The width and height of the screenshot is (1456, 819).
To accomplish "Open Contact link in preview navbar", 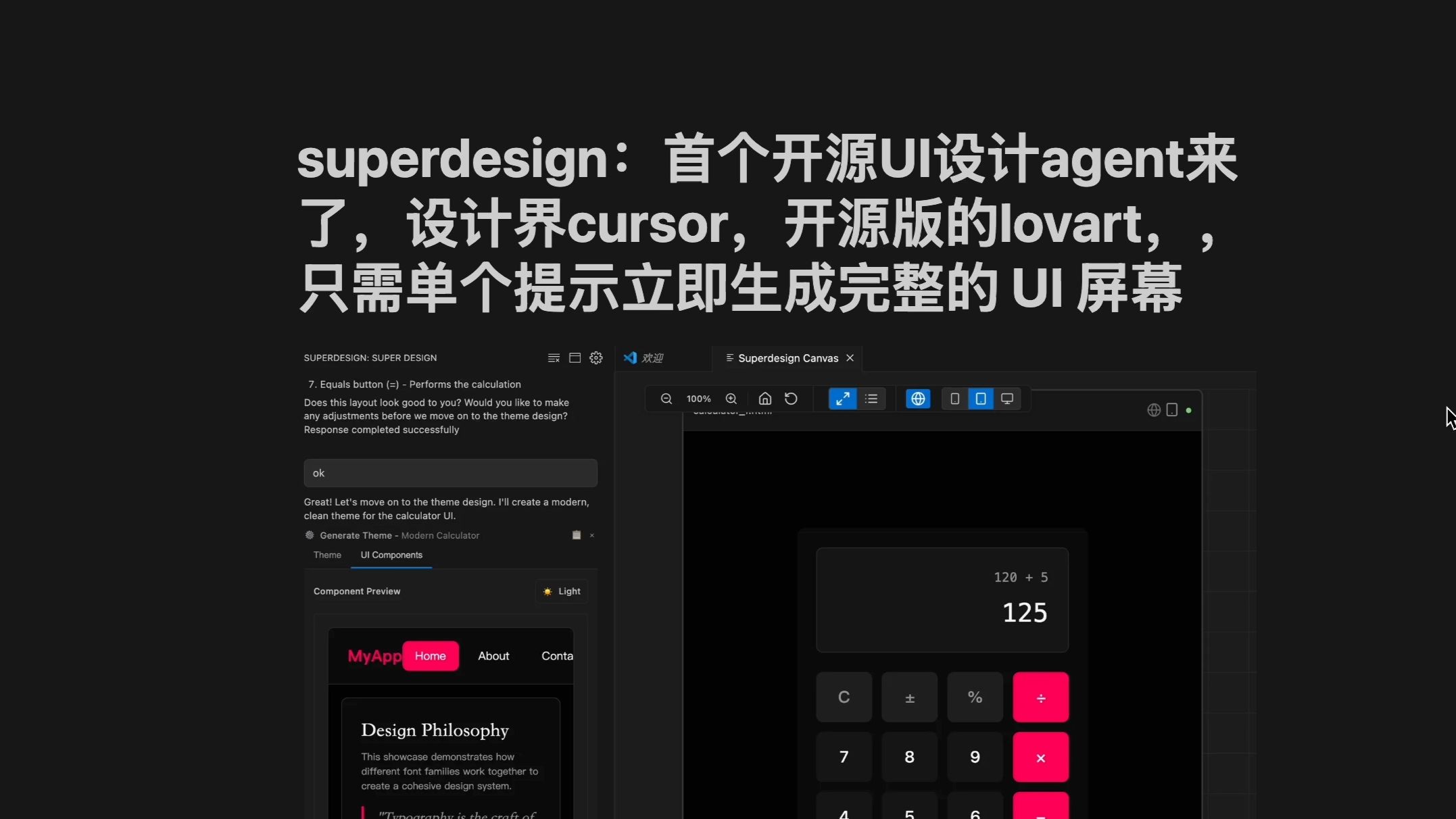I will tap(557, 656).
